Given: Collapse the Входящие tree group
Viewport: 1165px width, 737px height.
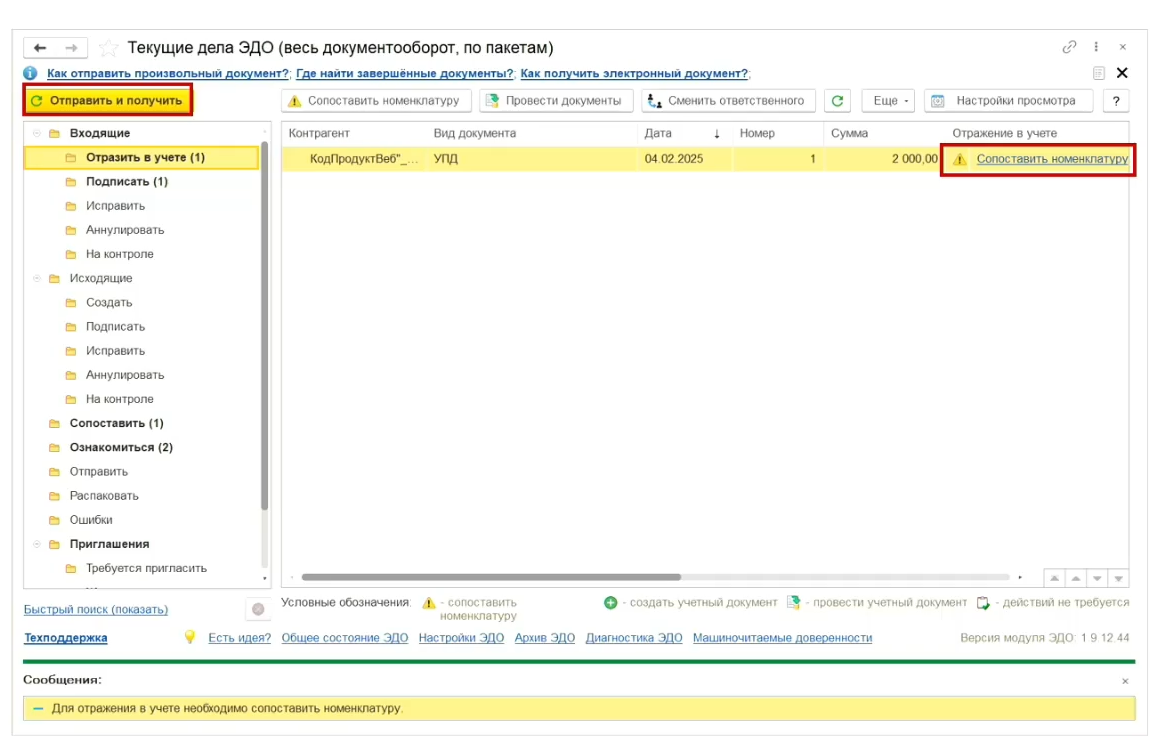Looking at the screenshot, I should (37, 133).
